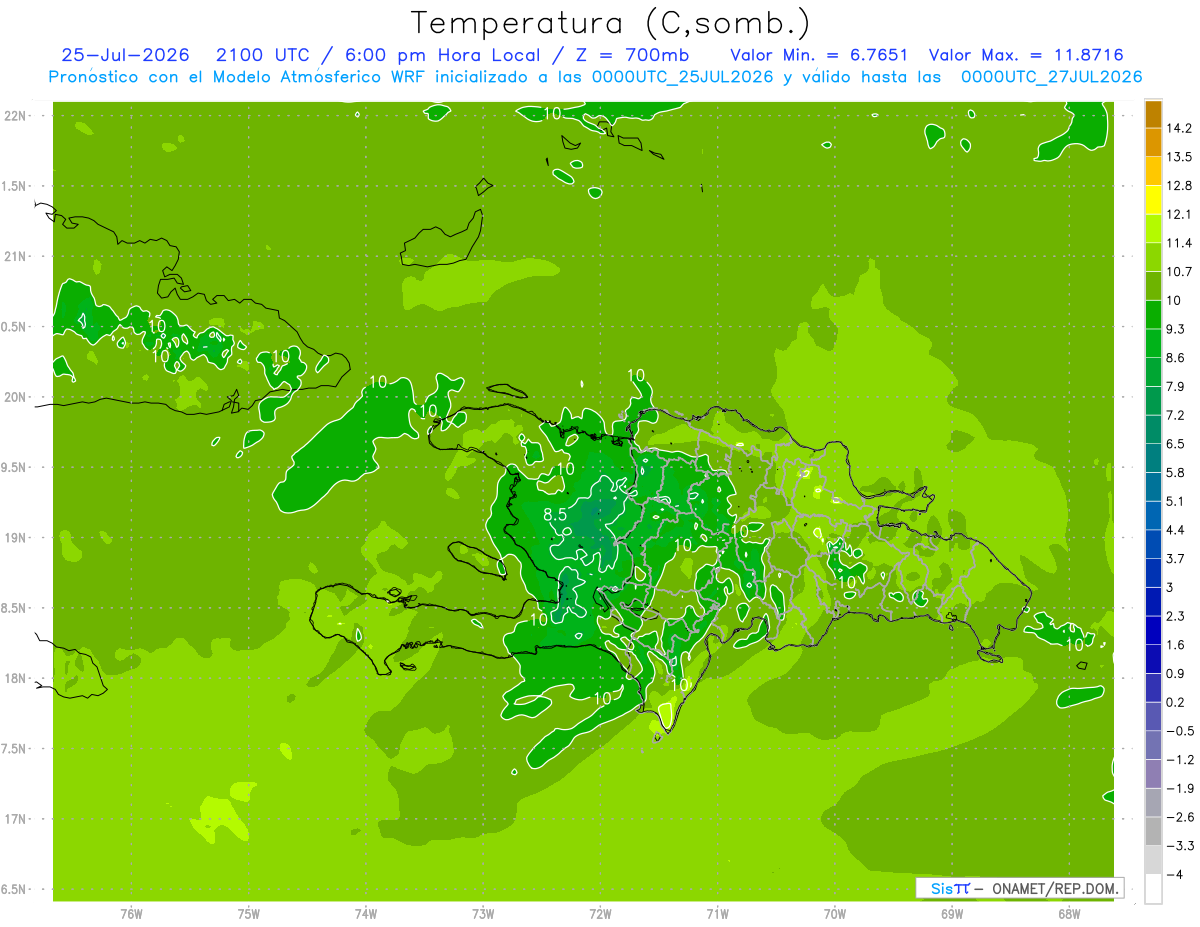Click the '-4' color scale value
The height and width of the screenshot is (927, 1200).
click(1174, 874)
